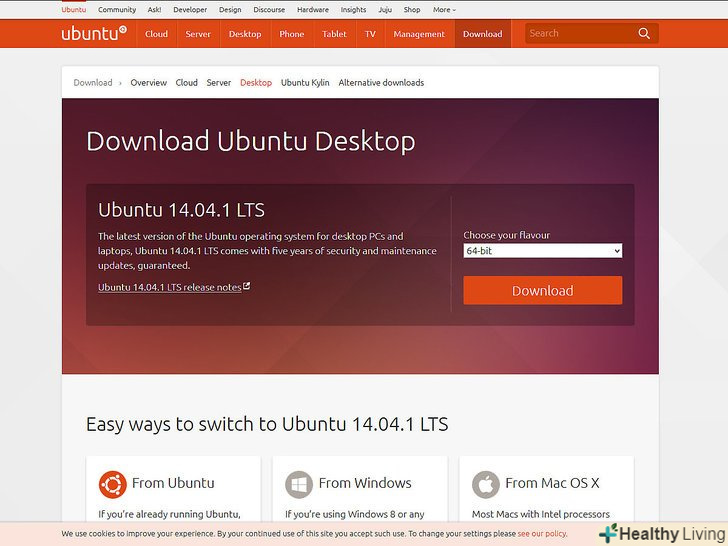Screen dimensions: 728x546
Task: Click the From Mac OS X apple icon
Action: tap(486, 485)
